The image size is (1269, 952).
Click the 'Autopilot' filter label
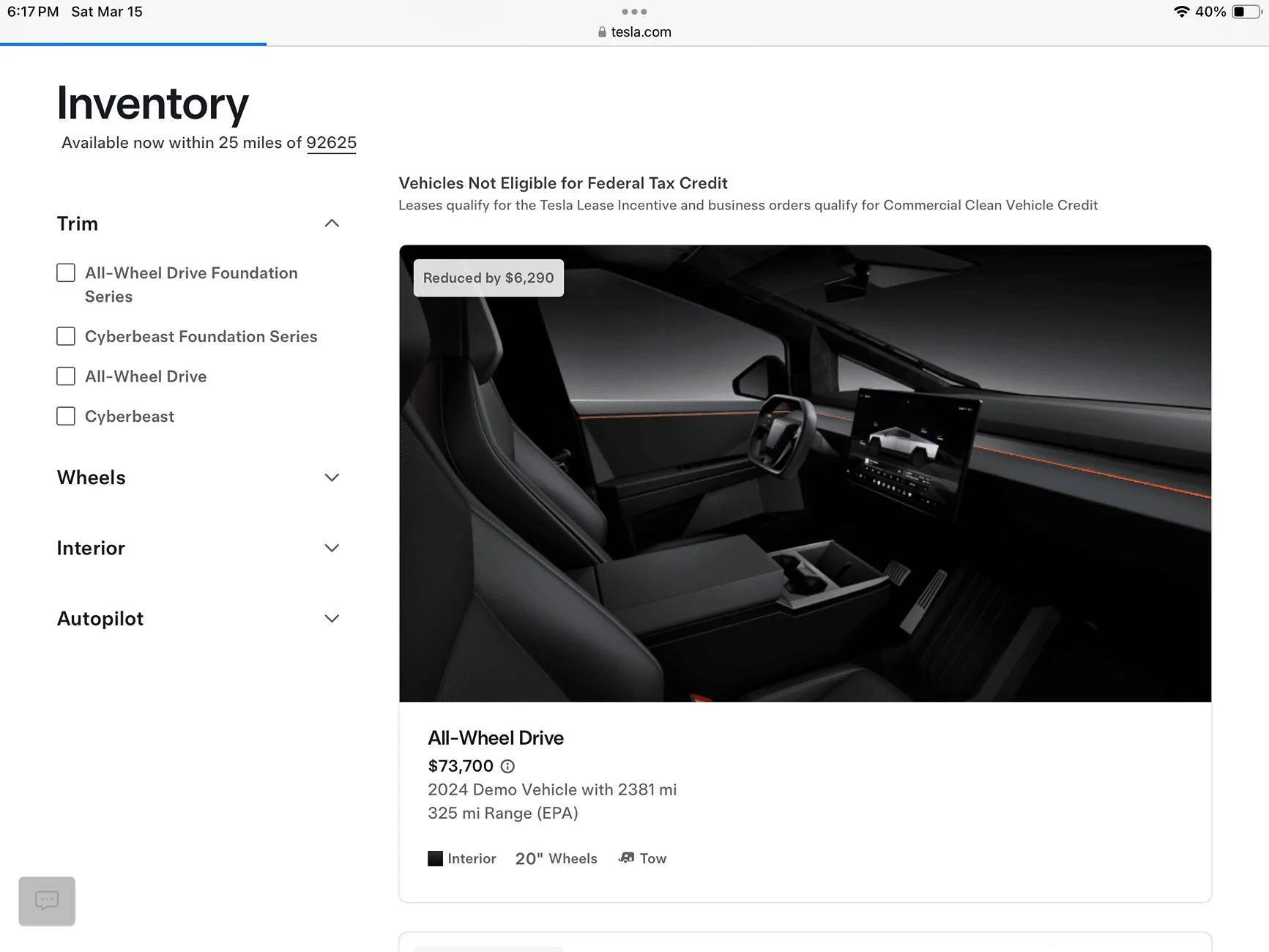pos(100,619)
